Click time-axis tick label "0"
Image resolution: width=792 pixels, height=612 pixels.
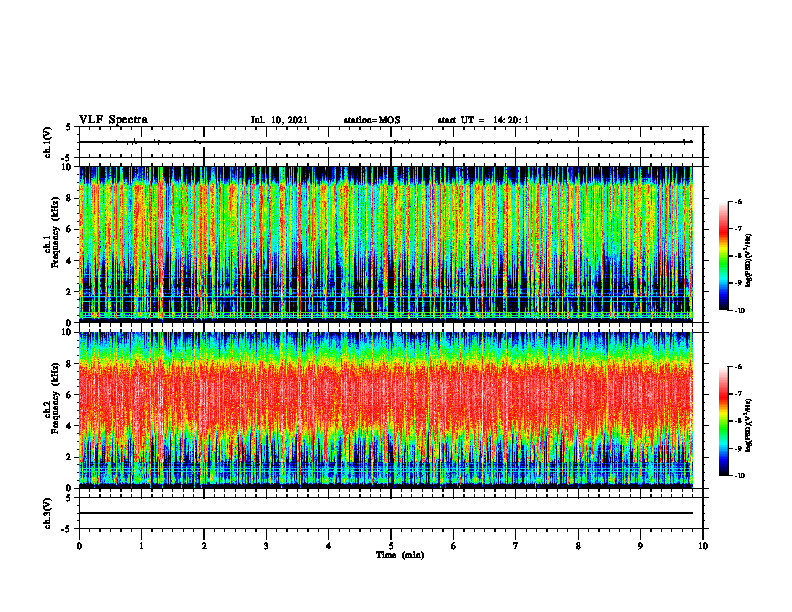pos(79,546)
